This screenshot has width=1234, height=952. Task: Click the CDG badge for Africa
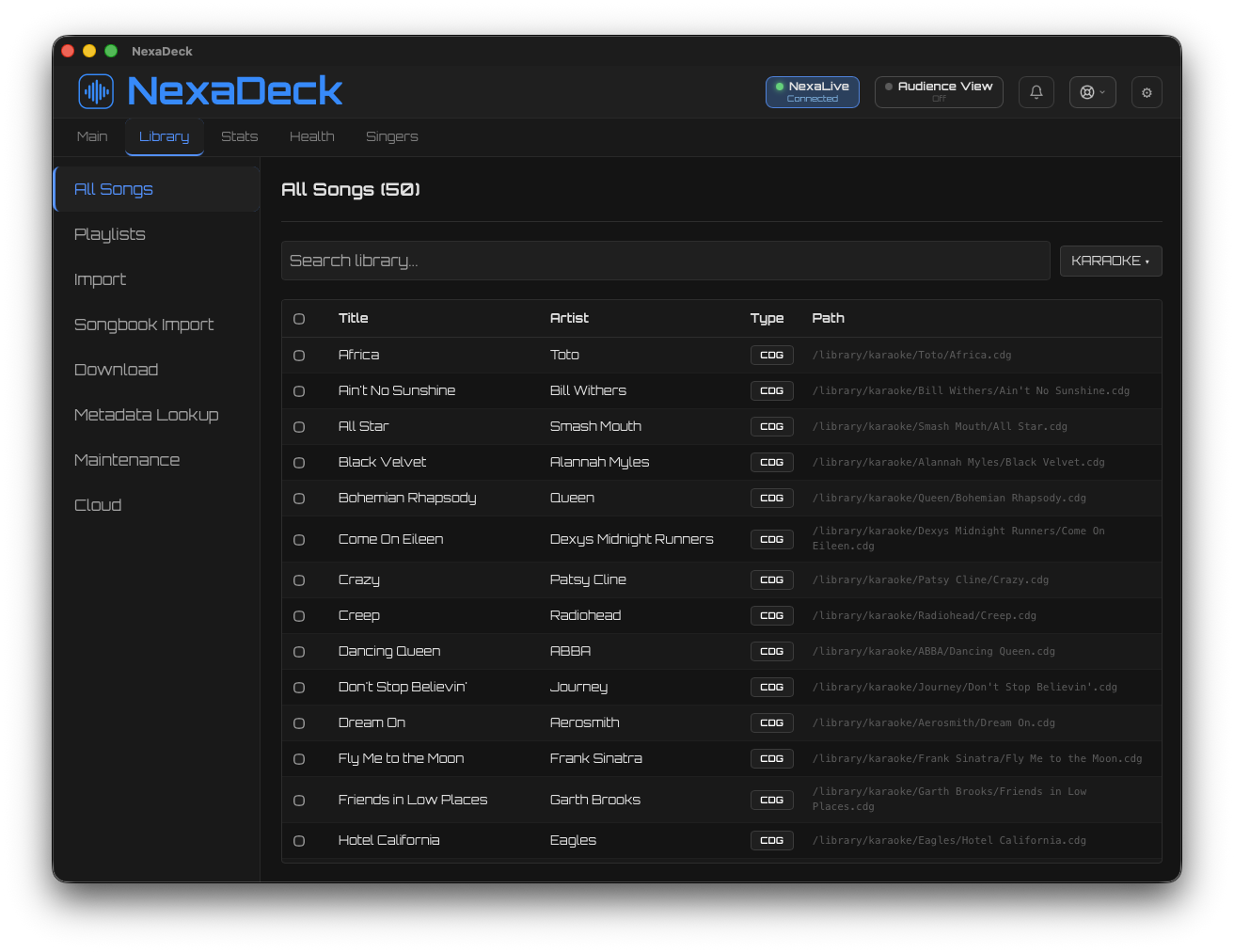click(x=771, y=355)
